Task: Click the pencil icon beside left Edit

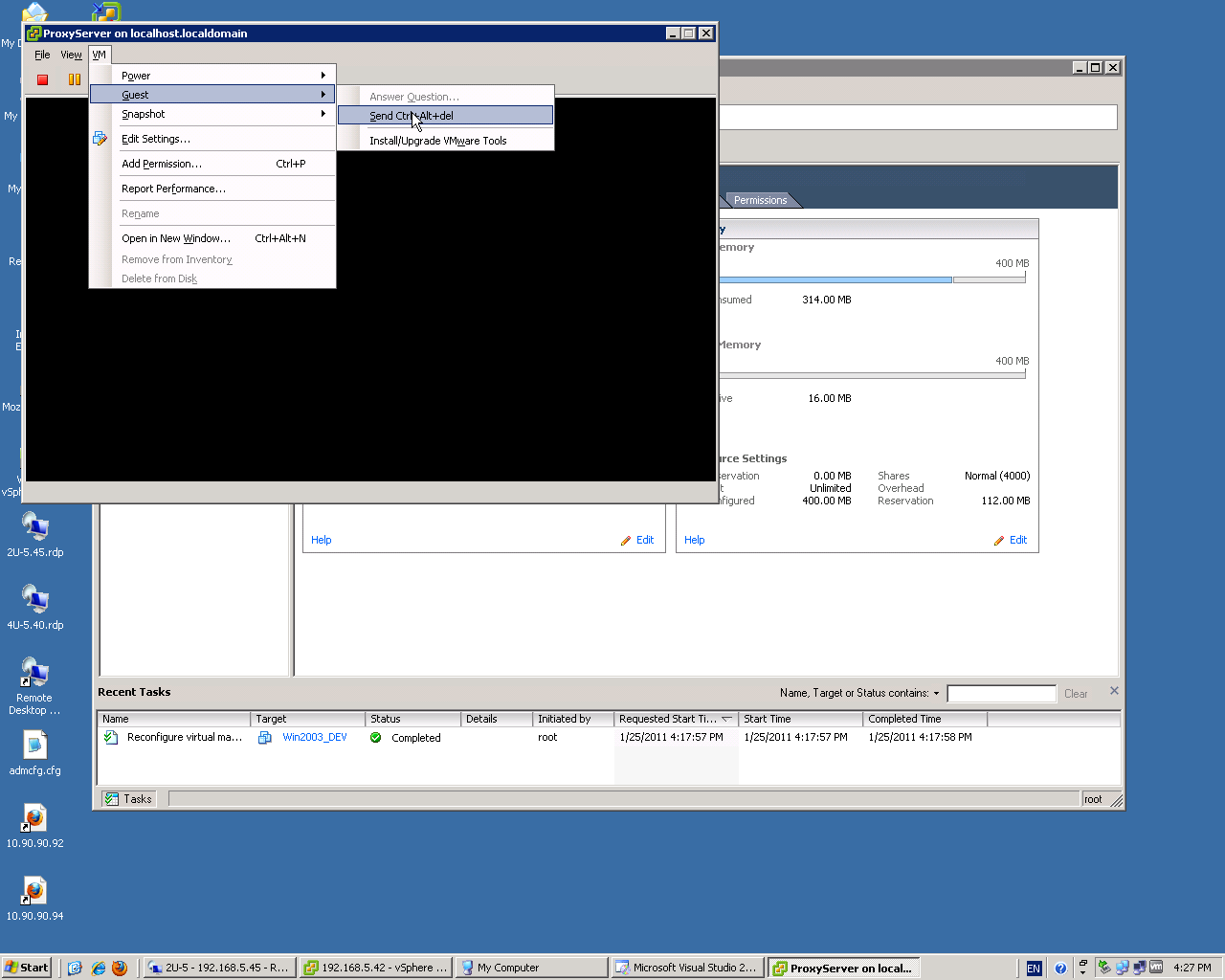Action: pyautogui.click(x=626, y=541)
